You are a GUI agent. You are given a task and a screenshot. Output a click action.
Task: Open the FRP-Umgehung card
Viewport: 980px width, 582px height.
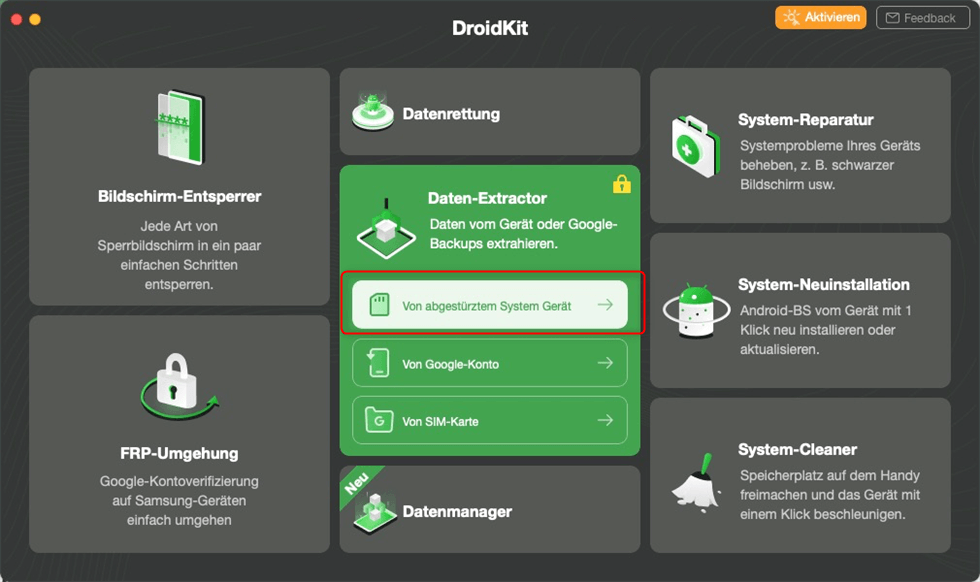pos(179,434)
